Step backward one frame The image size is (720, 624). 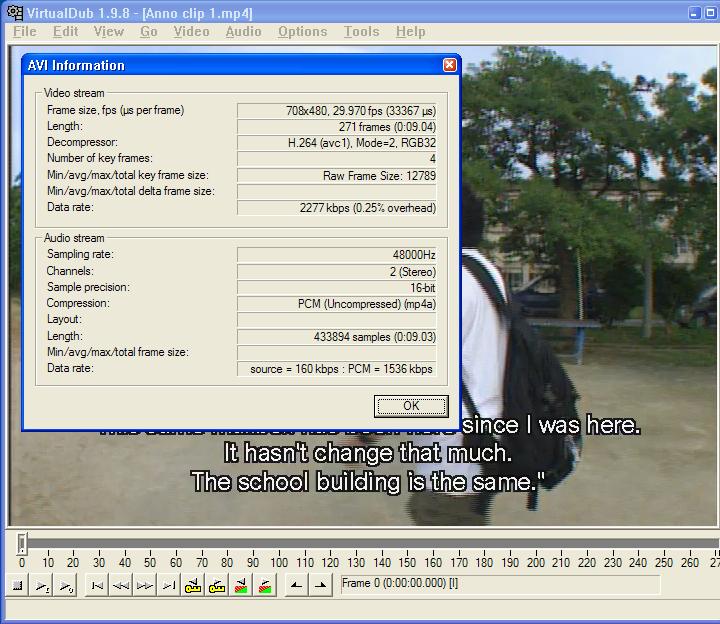click(121, 585)
